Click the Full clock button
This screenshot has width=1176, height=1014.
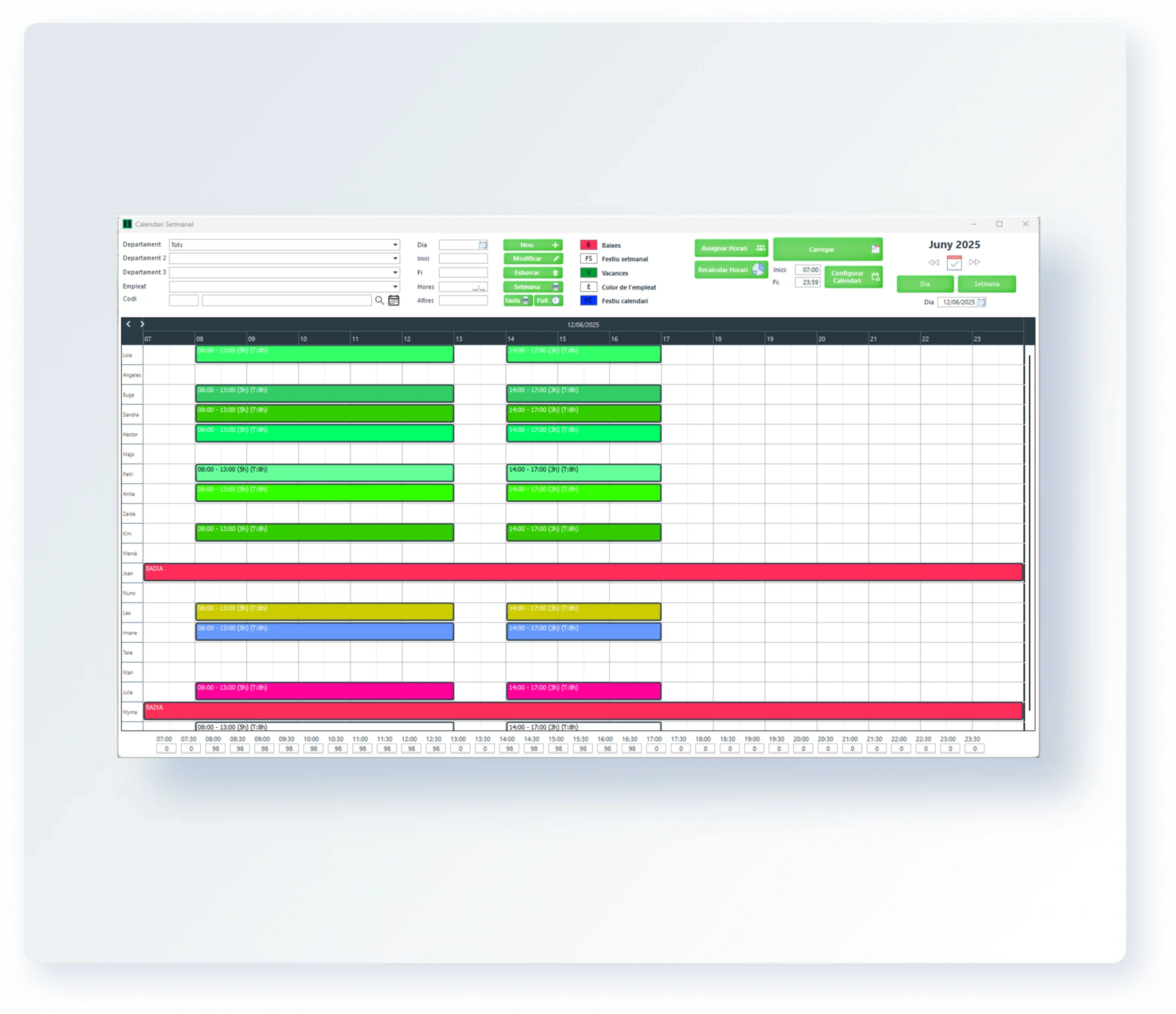pyautogui.click(x=548, y=301)
